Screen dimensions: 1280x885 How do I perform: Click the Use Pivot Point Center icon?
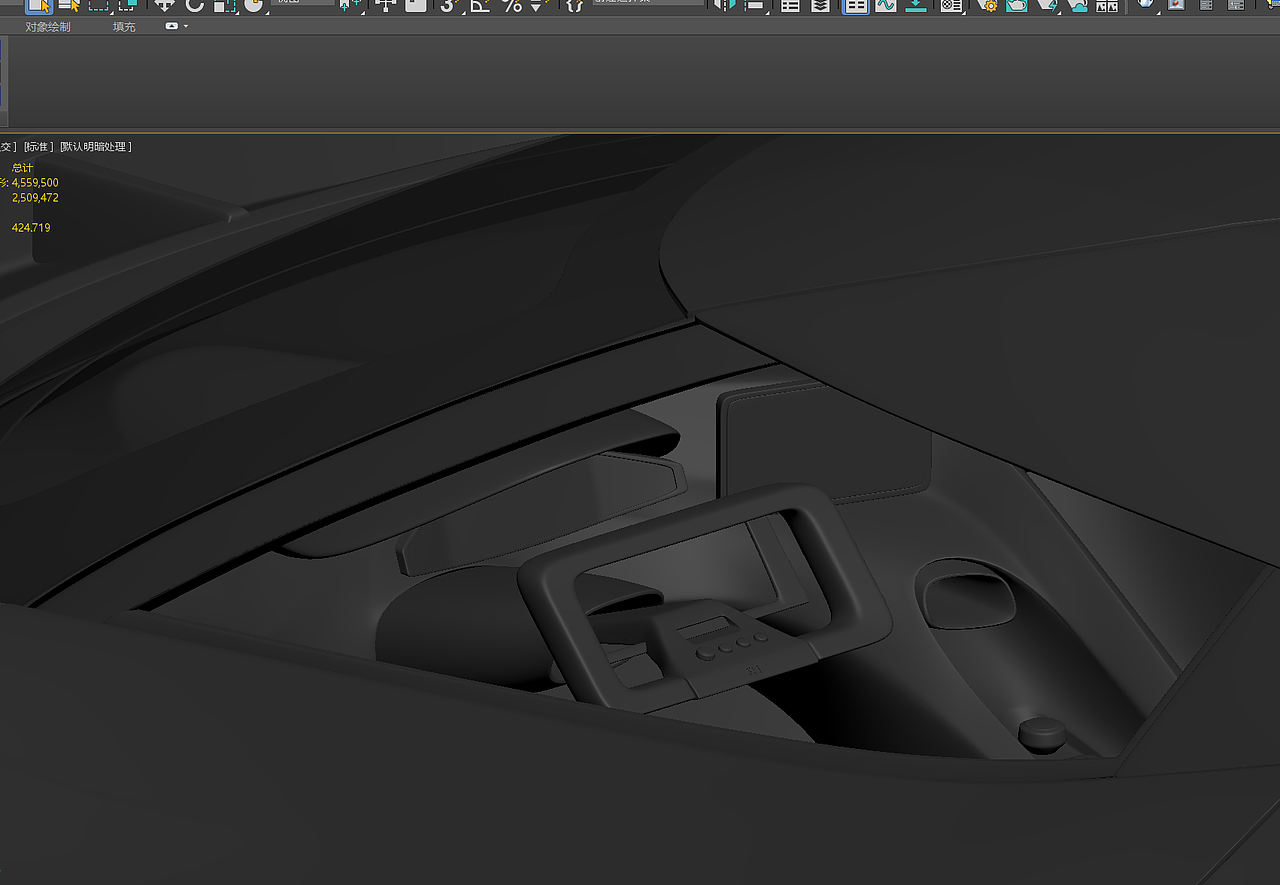(x=349, y=4)
